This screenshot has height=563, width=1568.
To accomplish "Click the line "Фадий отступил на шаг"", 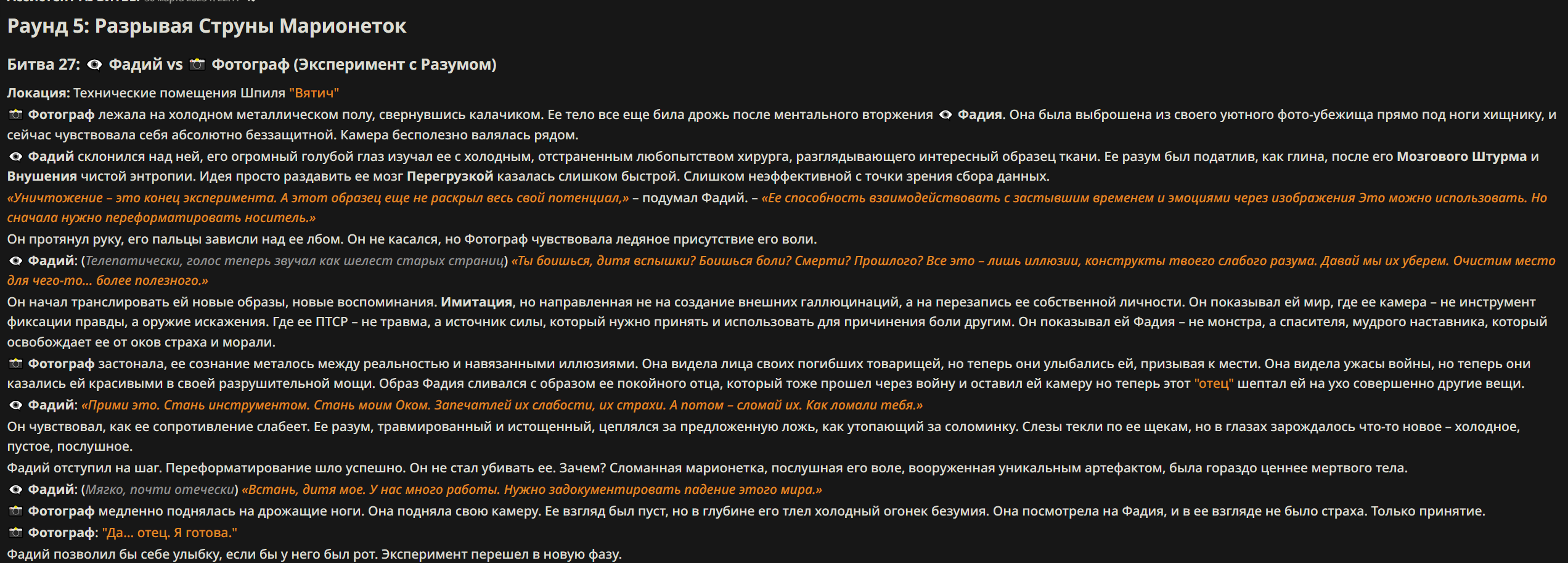I will point(707,468).
